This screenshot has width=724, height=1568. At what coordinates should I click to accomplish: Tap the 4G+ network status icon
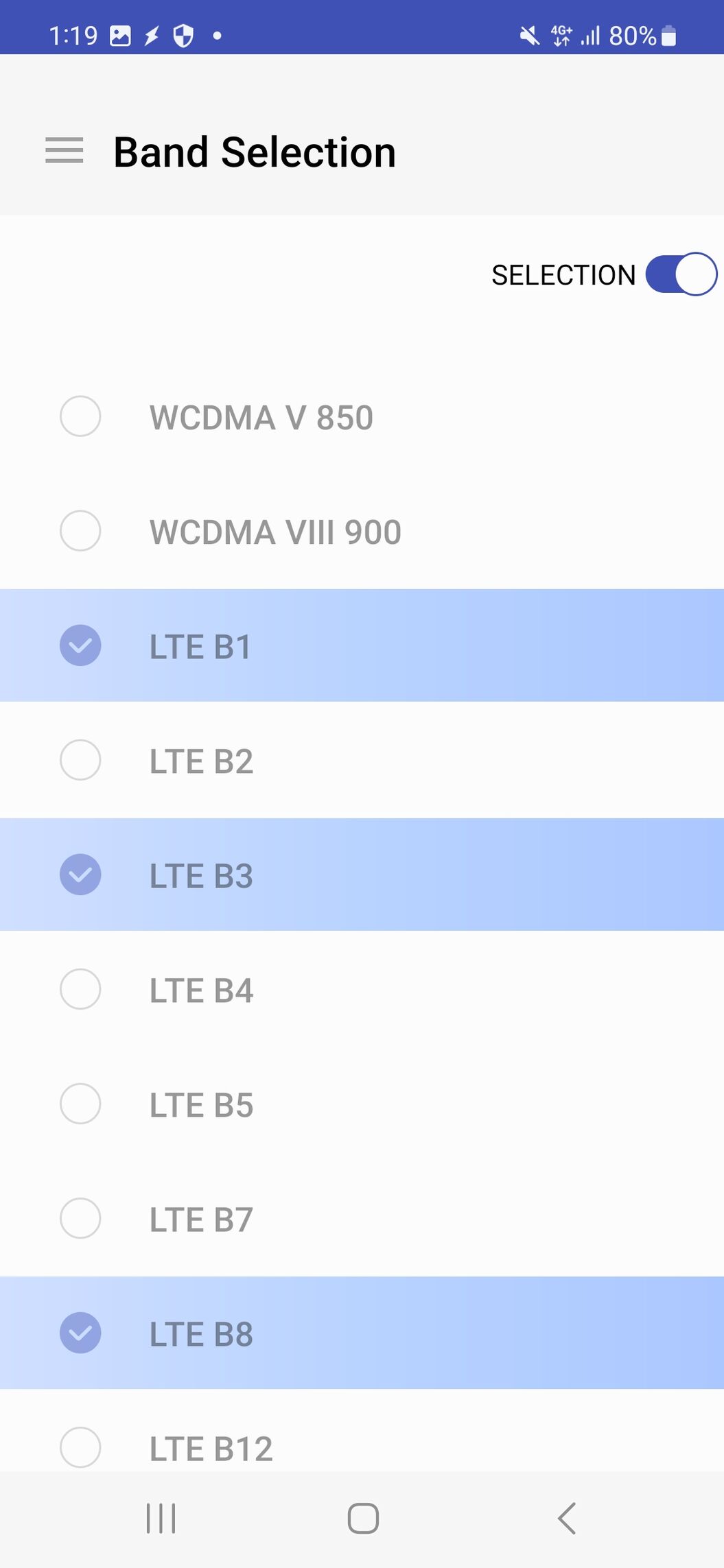tap(561, 35)
